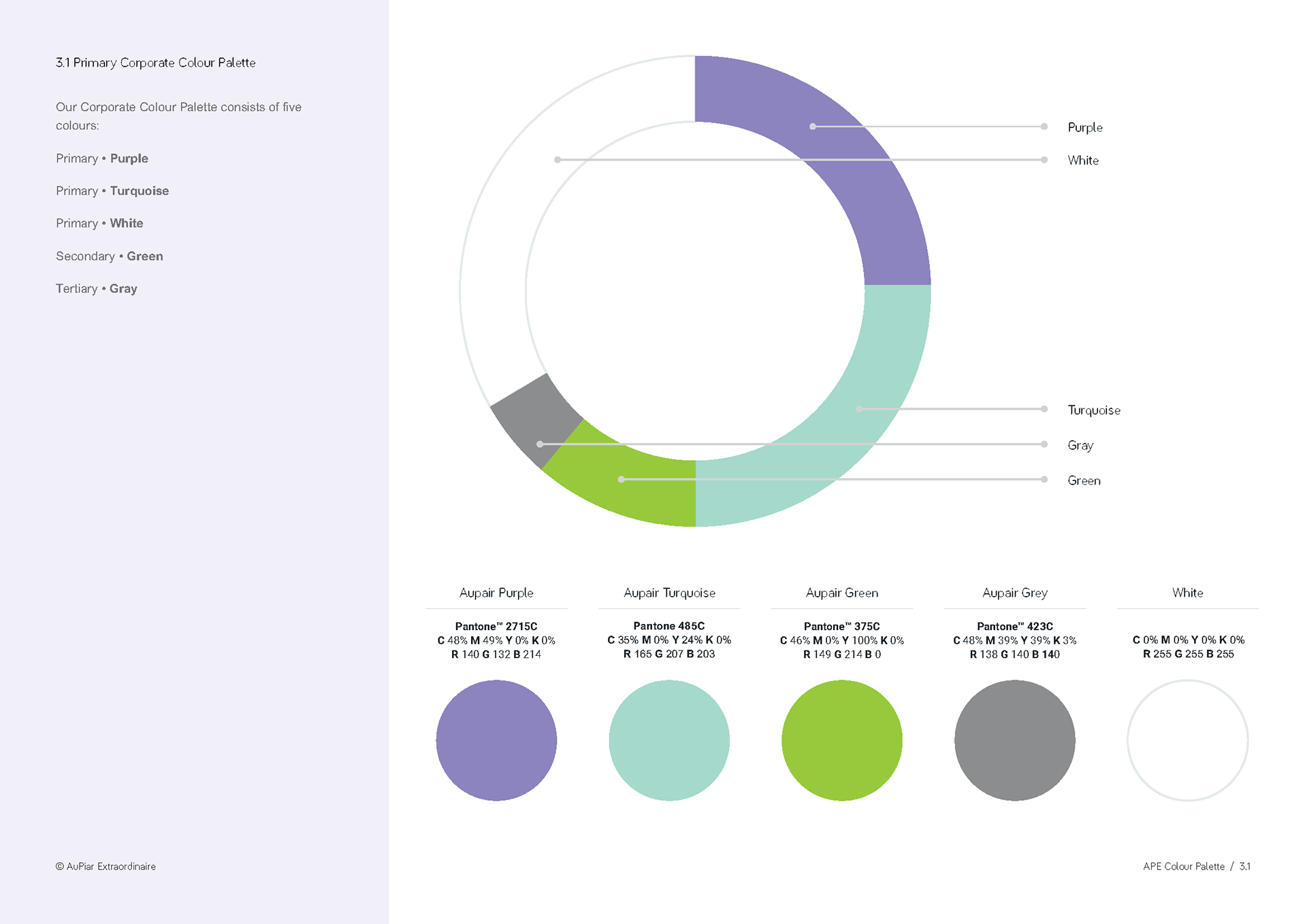The height and width of the screenshot is (924, 1307).
Task: Click the 'R 138 G 140 B 140' value
Action: pos(1015,655)
